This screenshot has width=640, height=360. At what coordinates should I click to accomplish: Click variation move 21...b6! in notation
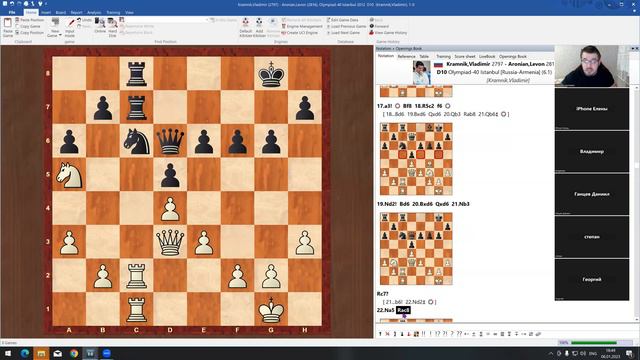tap(394, 302)
